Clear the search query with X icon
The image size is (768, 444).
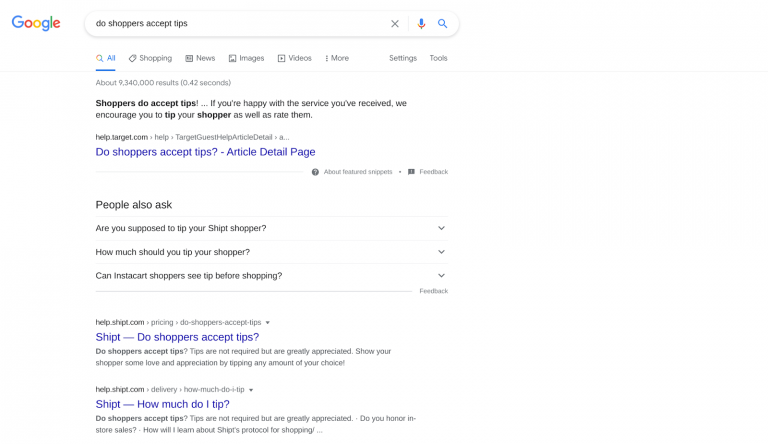[x=395, y=24]
